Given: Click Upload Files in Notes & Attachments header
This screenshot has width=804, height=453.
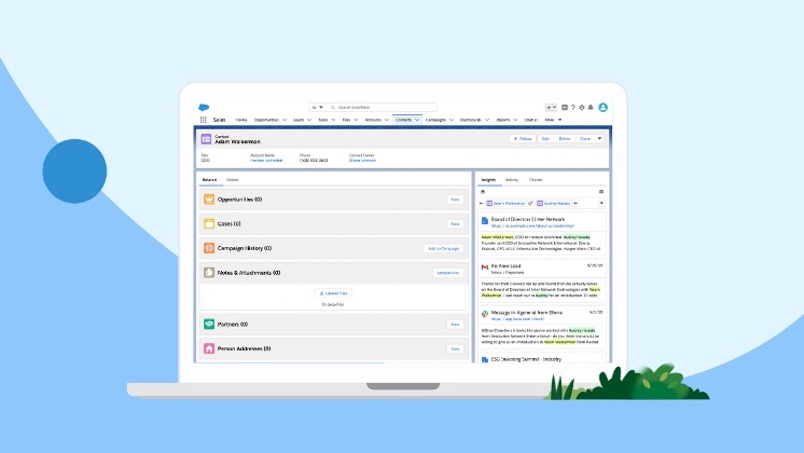Looking at the screenshot, I should pyautogui.click(x=448, y=273).
